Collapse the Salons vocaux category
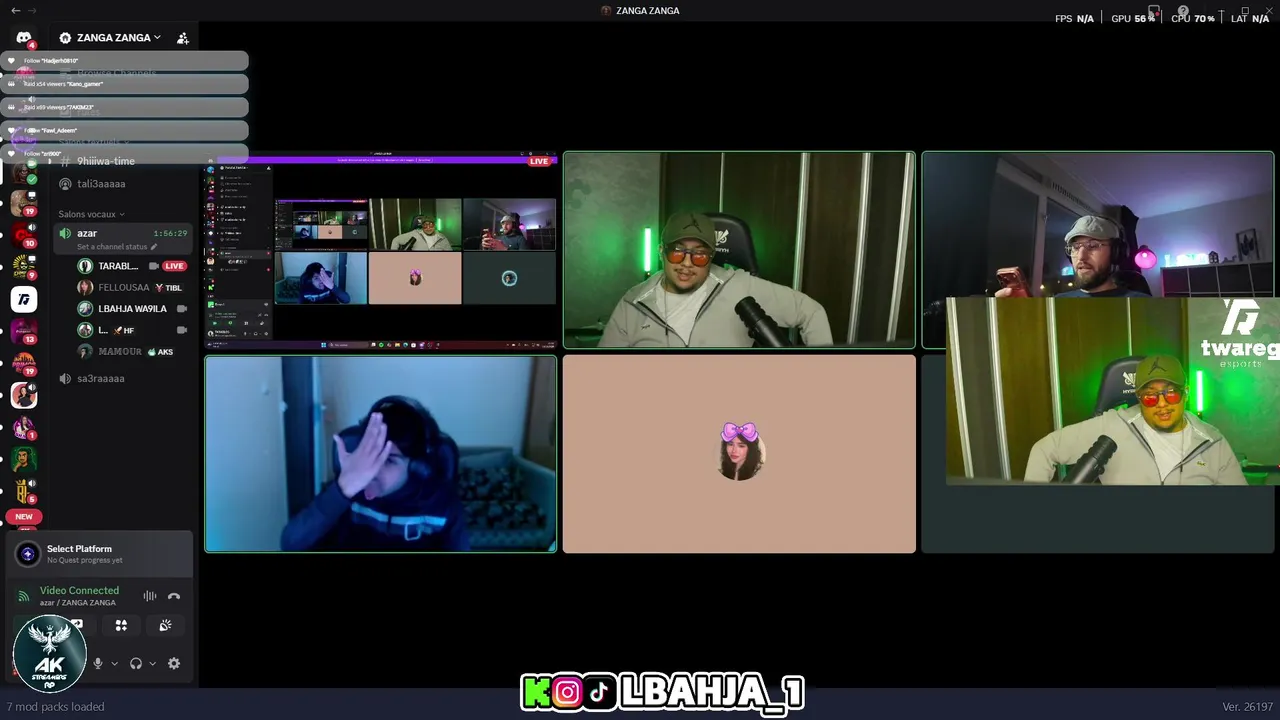This screenshot has height=720, width=1280. click(x=91, y=214)
